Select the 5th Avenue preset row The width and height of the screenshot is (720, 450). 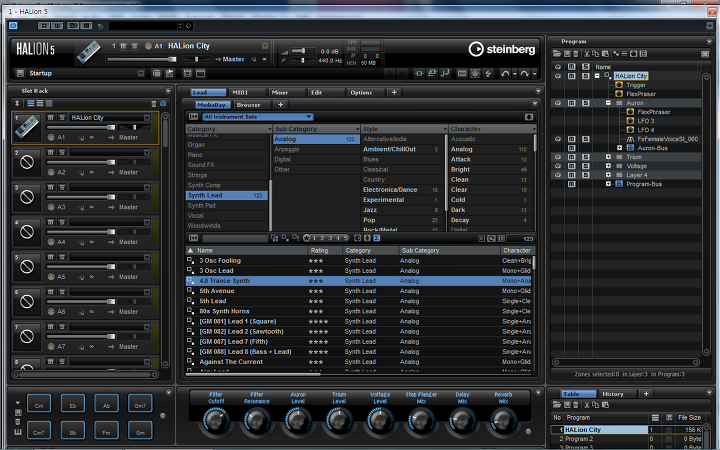coord(360,291)
